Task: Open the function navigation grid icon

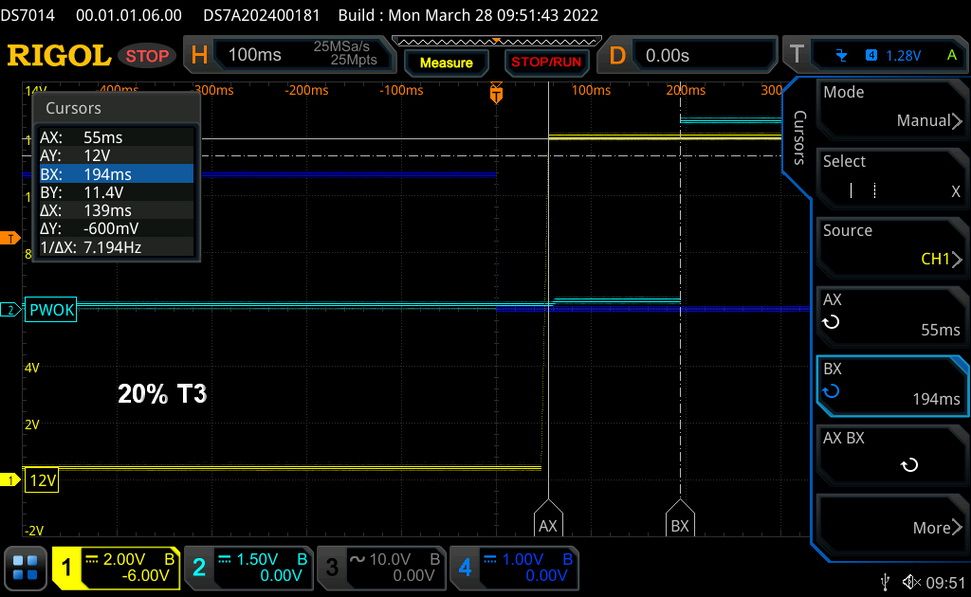Action: coord(25,568)
